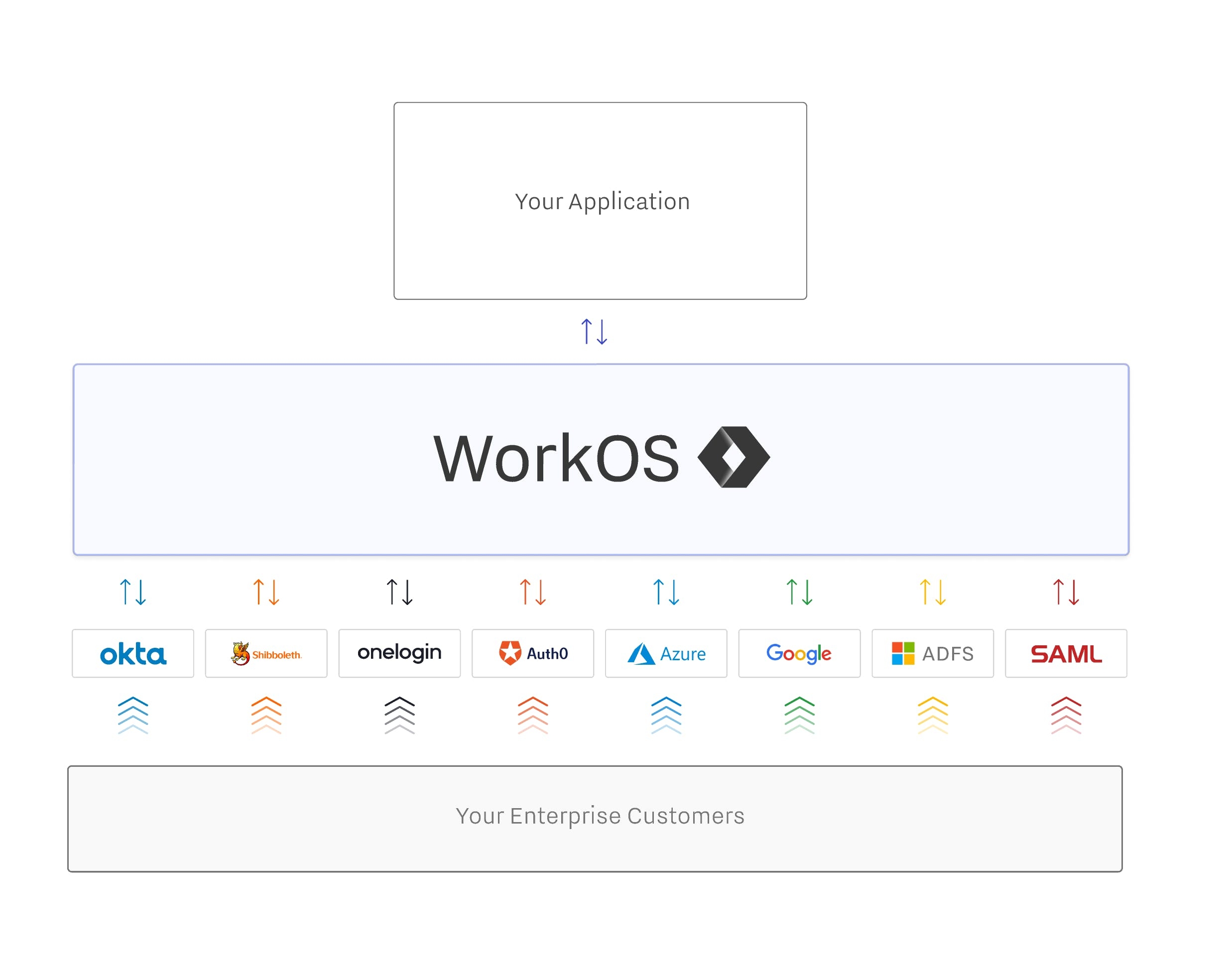This screenshot has height=962, width=1232.
Task: Click red triple chevrons below SAML
Action: [x=1066, y=716]
